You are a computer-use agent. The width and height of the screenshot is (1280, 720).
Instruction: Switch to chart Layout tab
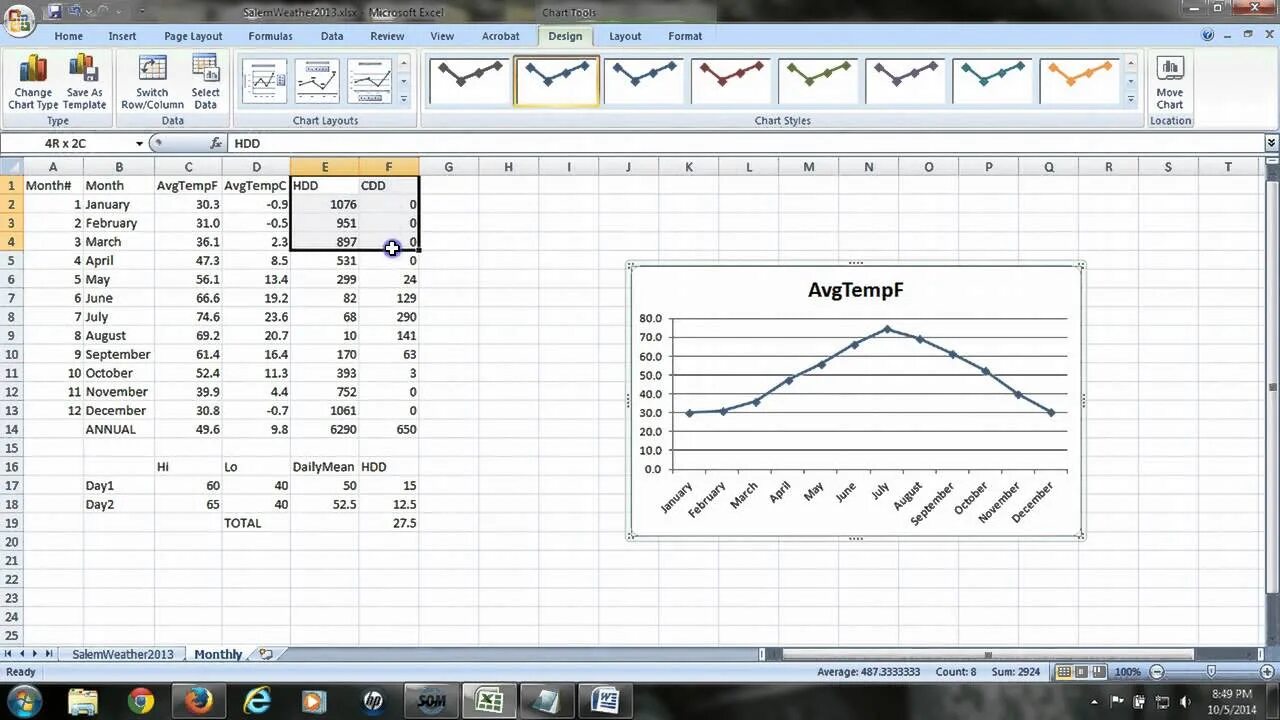coord(625,36)
